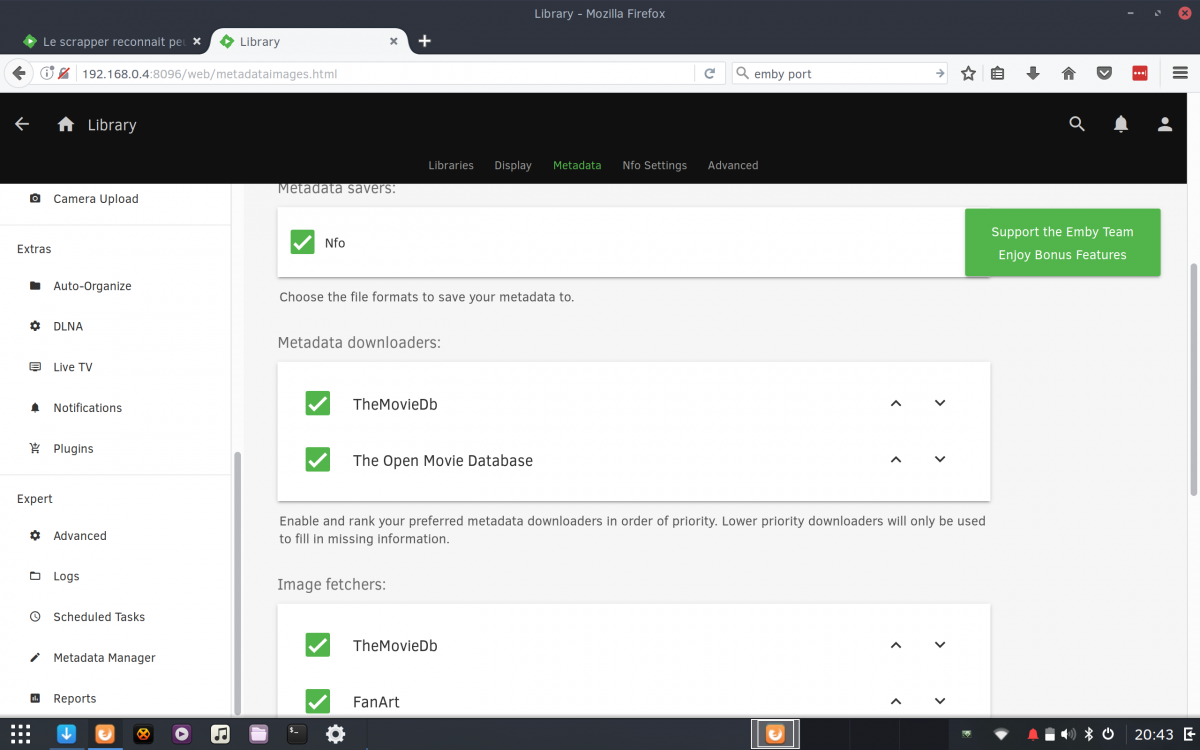Move TheMovieDb metadata downloader down
This screenshot has width=1200, height=750.
pos(940,403)
